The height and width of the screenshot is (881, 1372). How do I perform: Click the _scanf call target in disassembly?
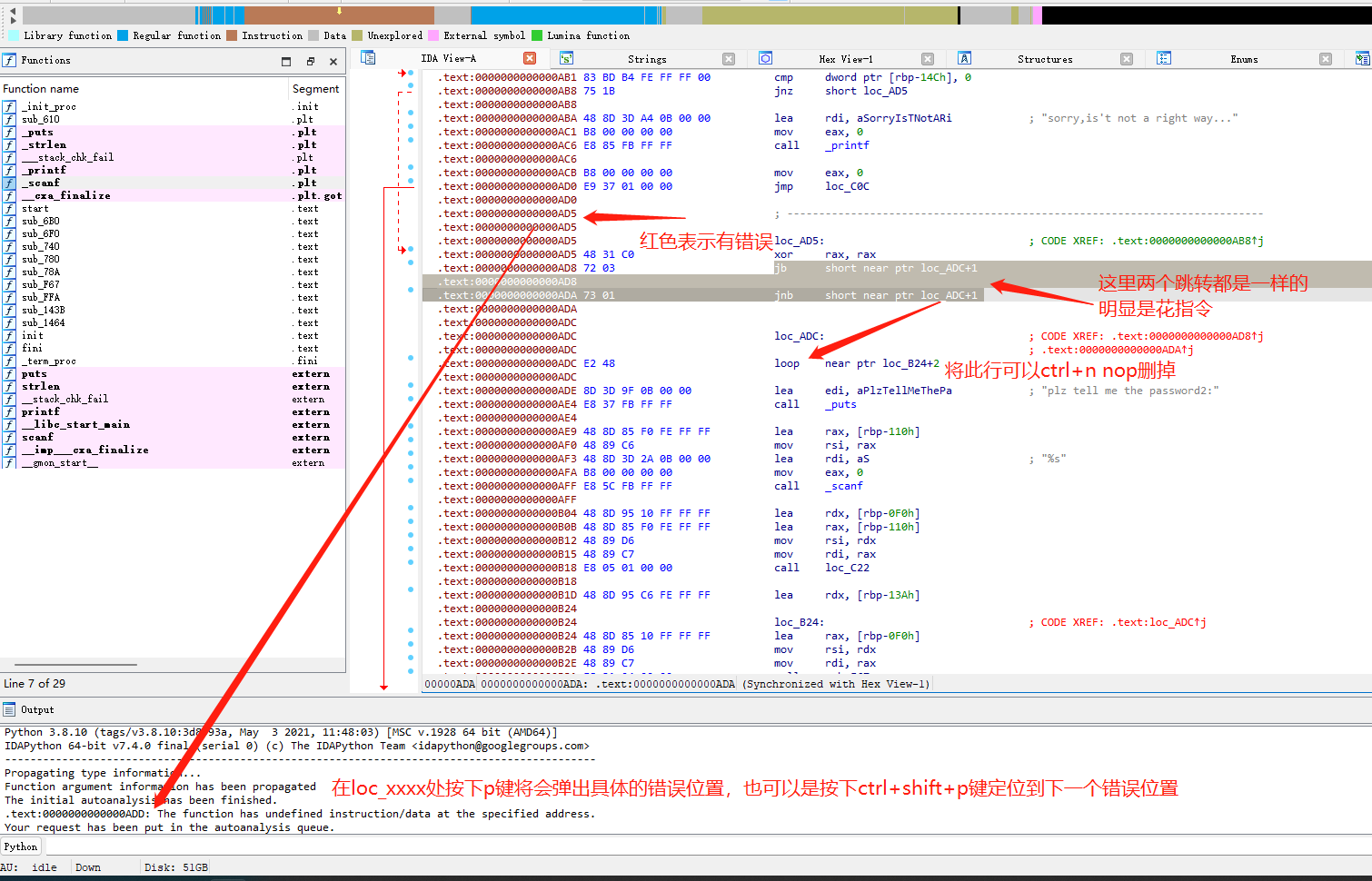click(843, 486)
